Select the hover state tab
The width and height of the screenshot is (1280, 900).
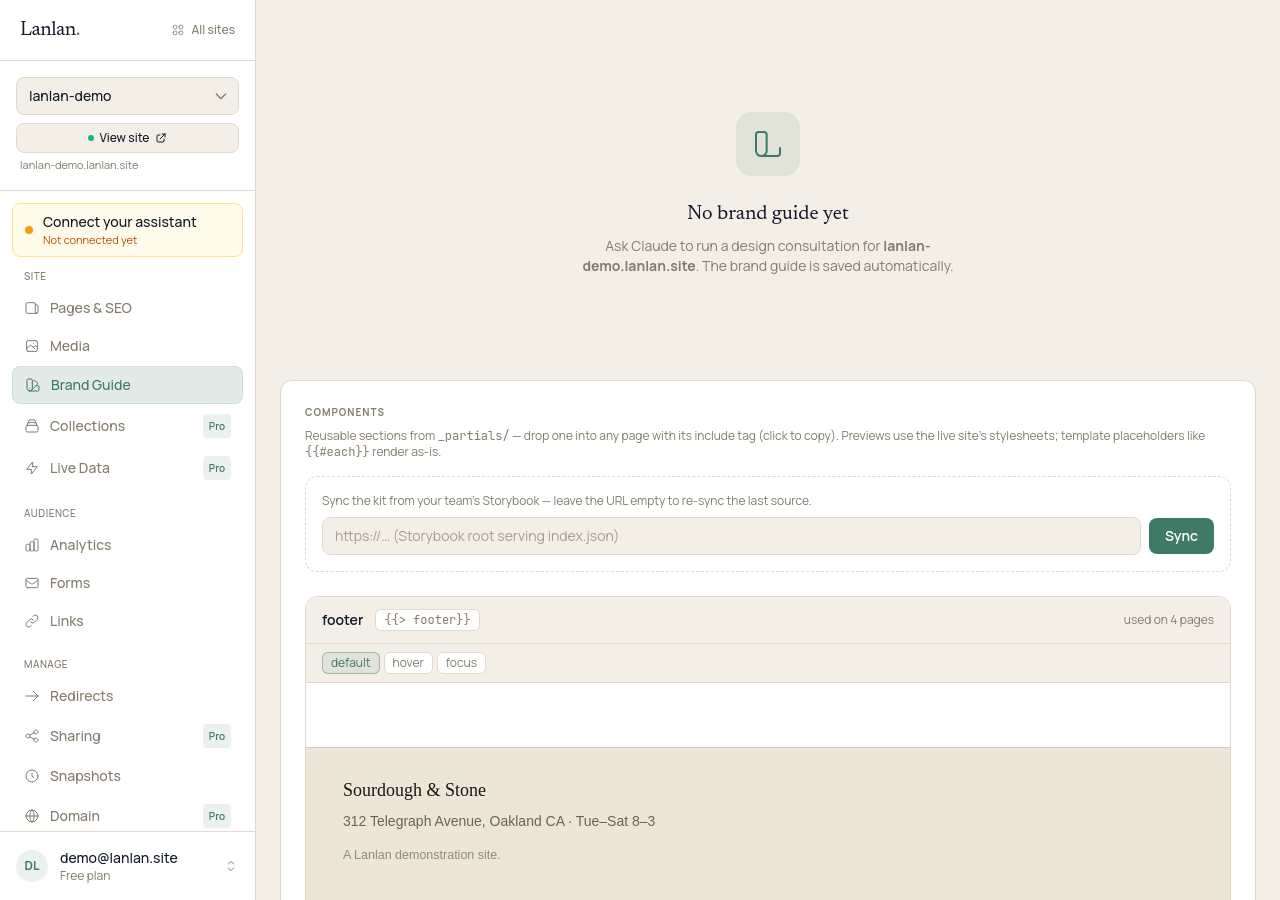coord(408,663)
